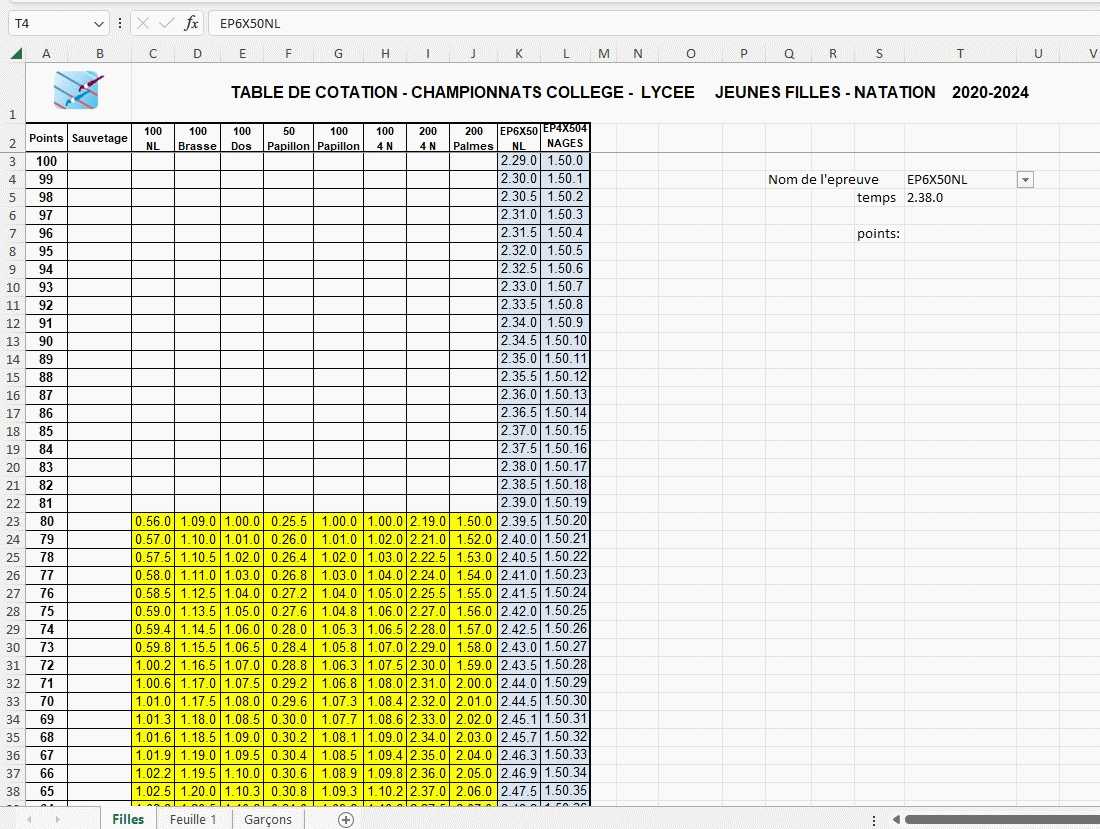This screenshot has height=829, width=1100.
Task: Select cell T4 containing EP6X50NL
Action: click(960, 180)
